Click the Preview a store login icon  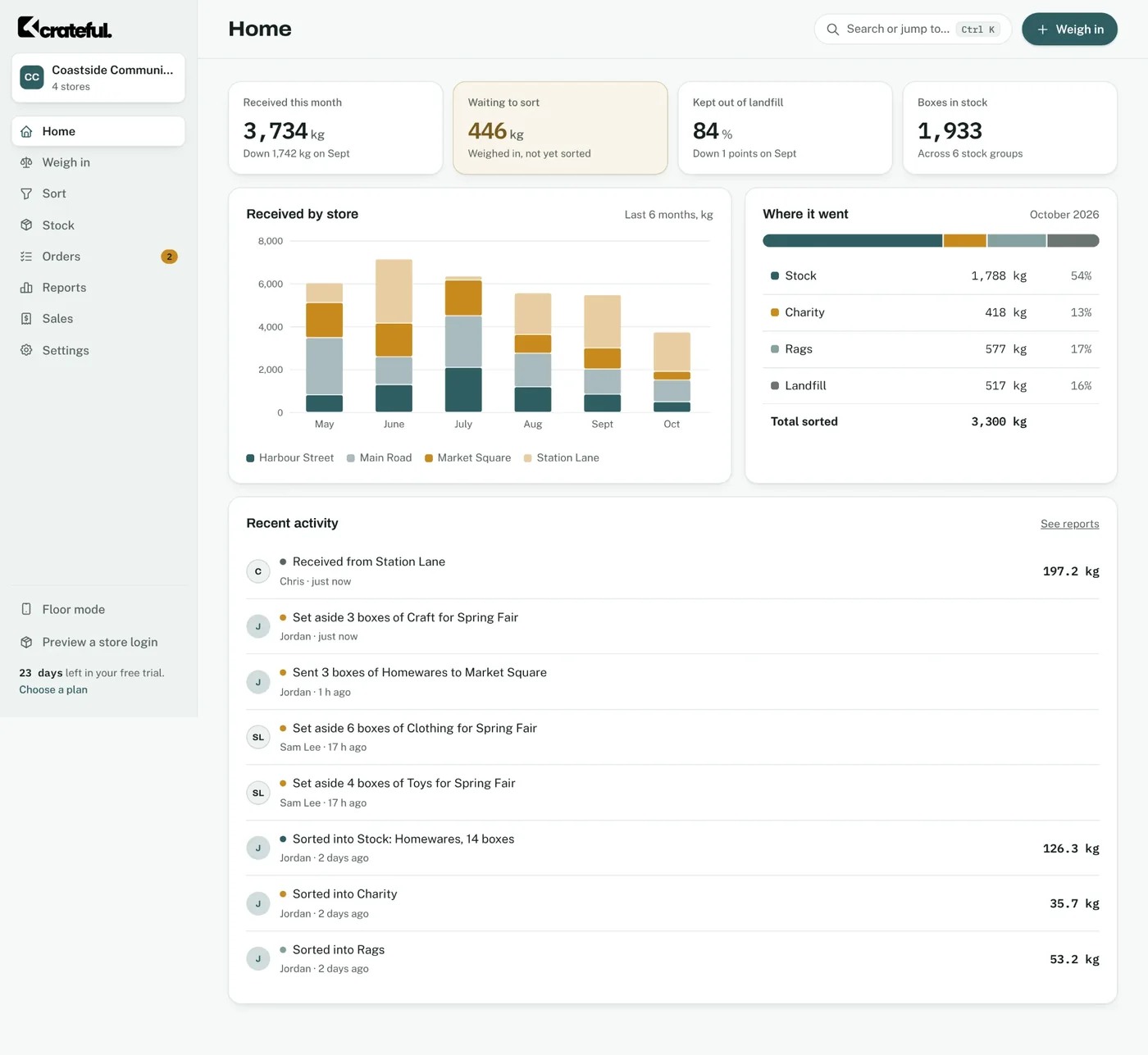pos(26,642)
